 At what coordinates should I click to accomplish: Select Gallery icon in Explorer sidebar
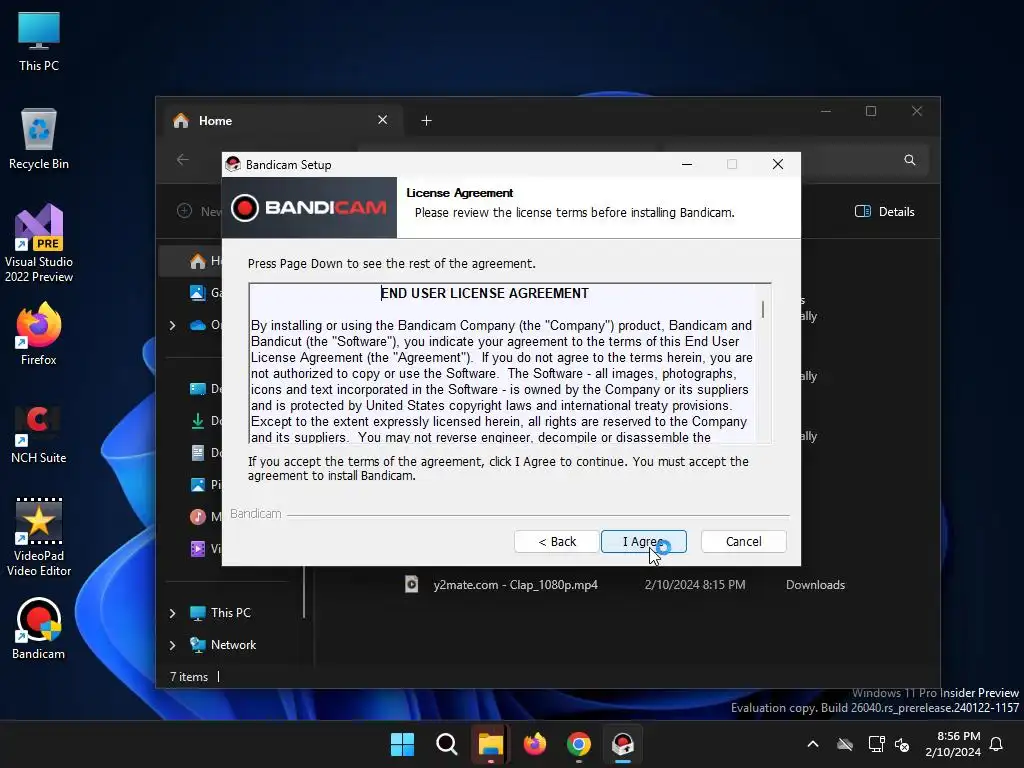[x=198, y=293]
